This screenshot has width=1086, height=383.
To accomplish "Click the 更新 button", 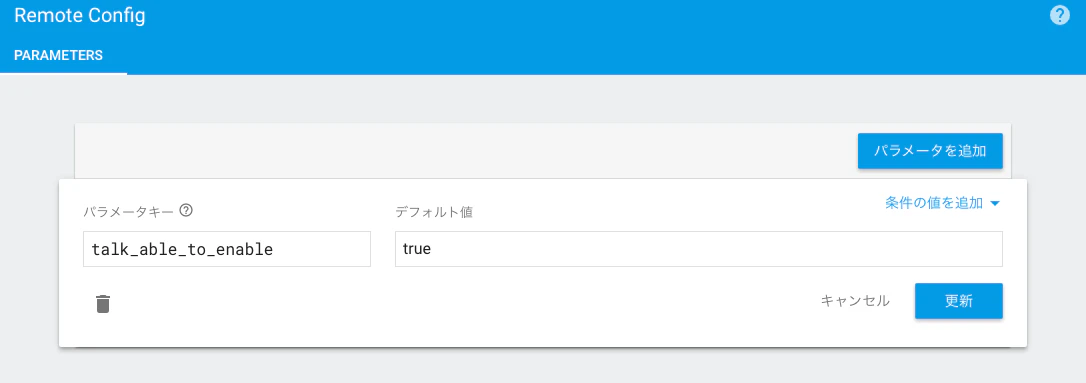I will click(959, 301).
